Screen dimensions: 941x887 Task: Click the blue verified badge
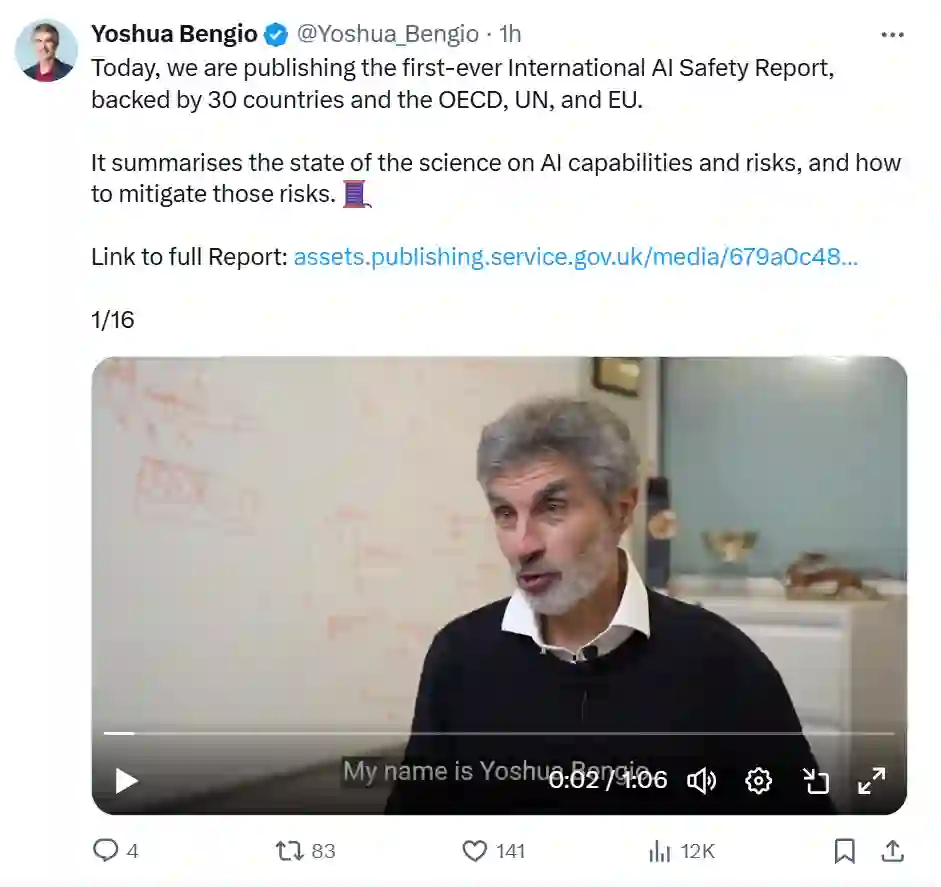(x=277, y=35)
